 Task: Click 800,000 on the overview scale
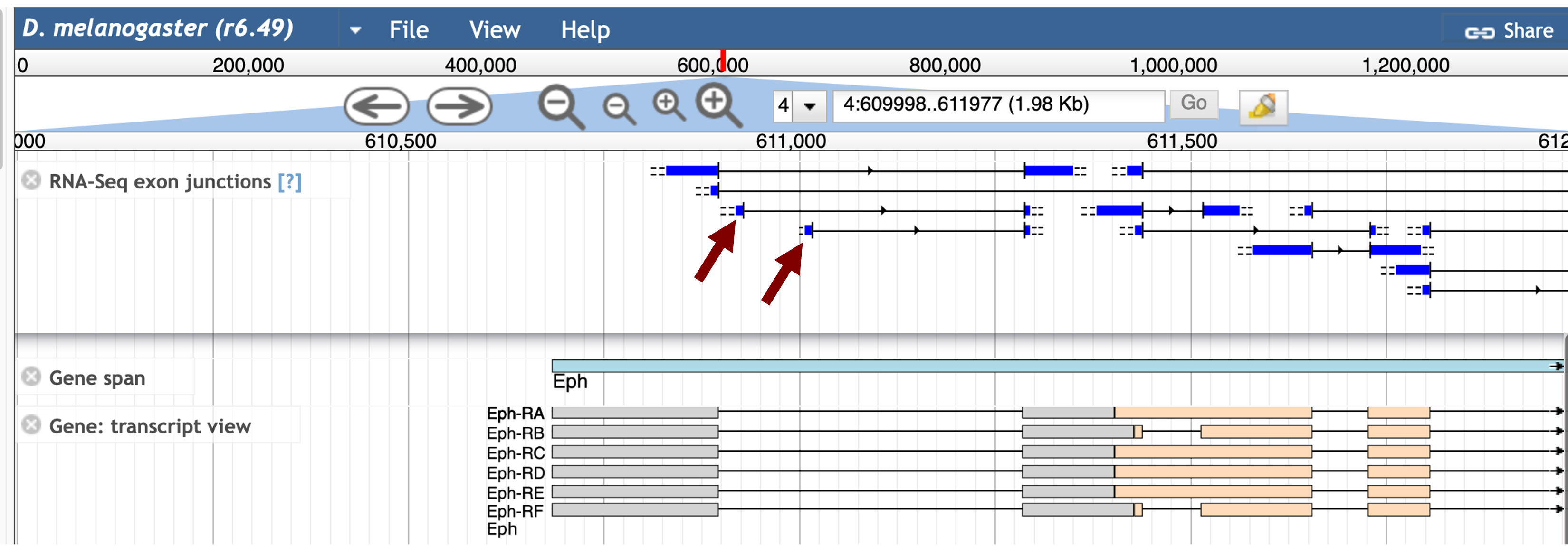pyautogui.click(x=945, y=65)
